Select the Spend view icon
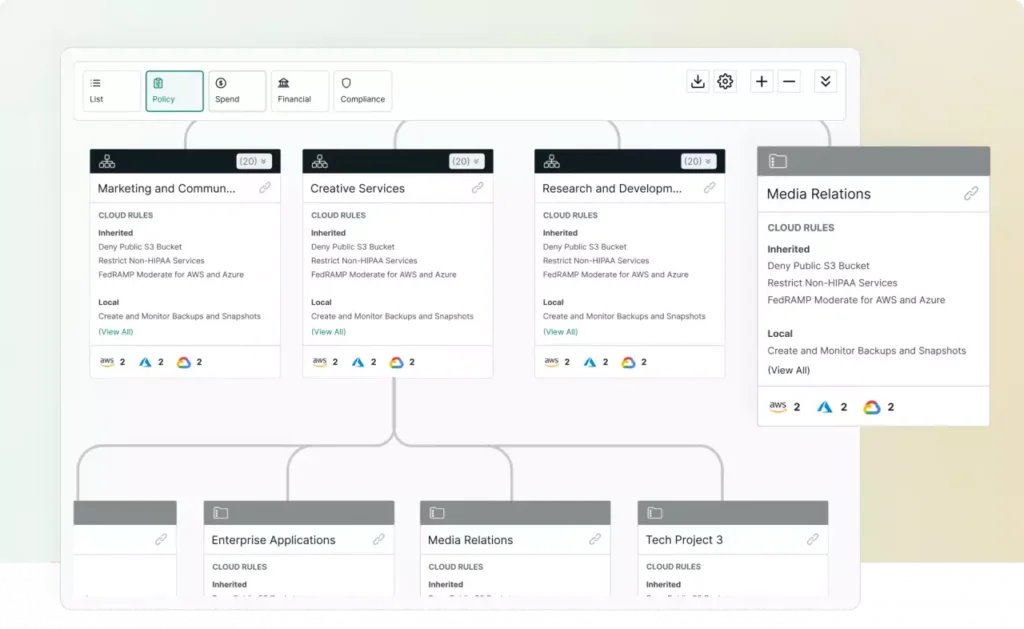1024x629 pixels. pyautogui.click(x=236, y=89)
